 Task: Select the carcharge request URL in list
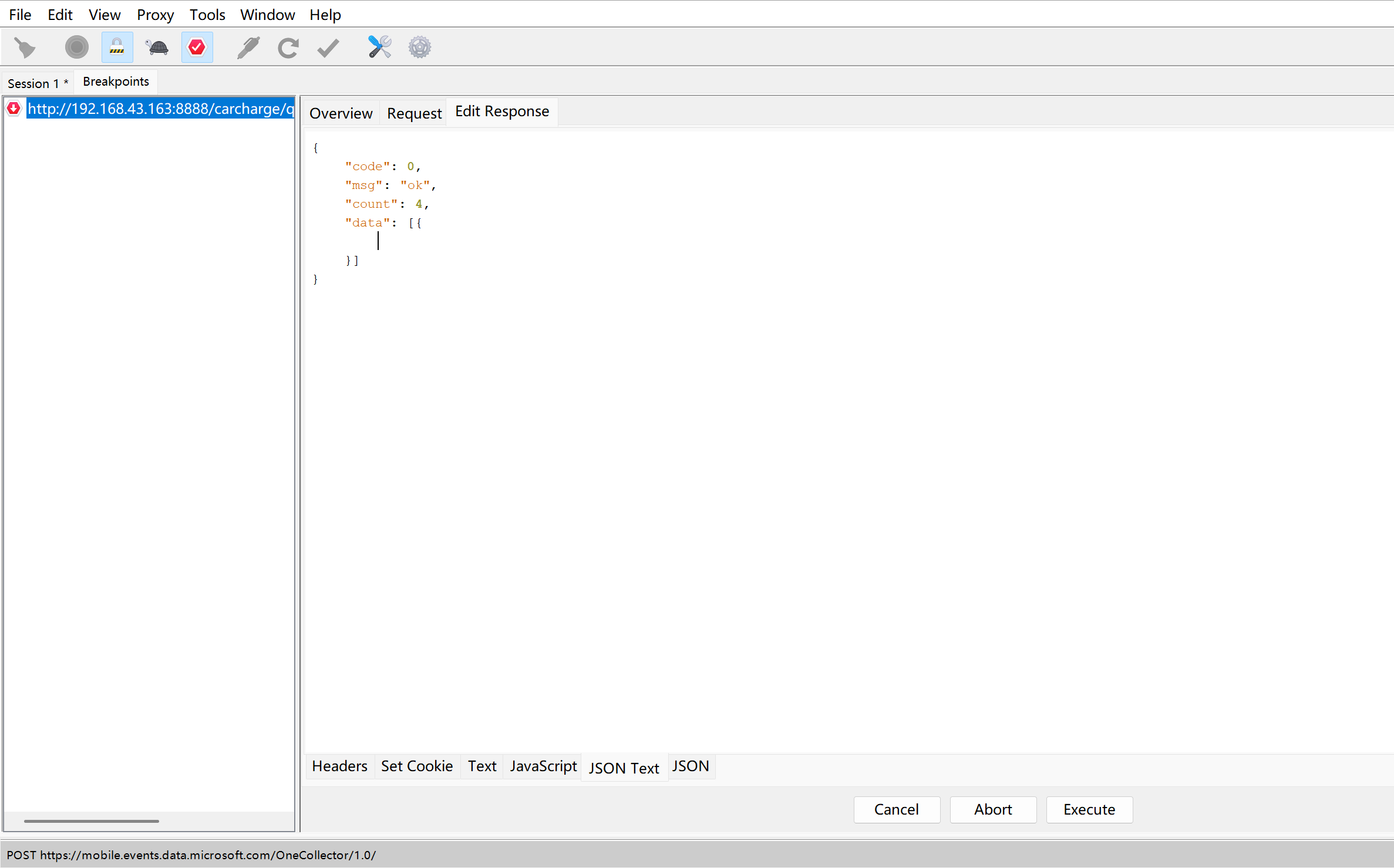pos(160,109)
